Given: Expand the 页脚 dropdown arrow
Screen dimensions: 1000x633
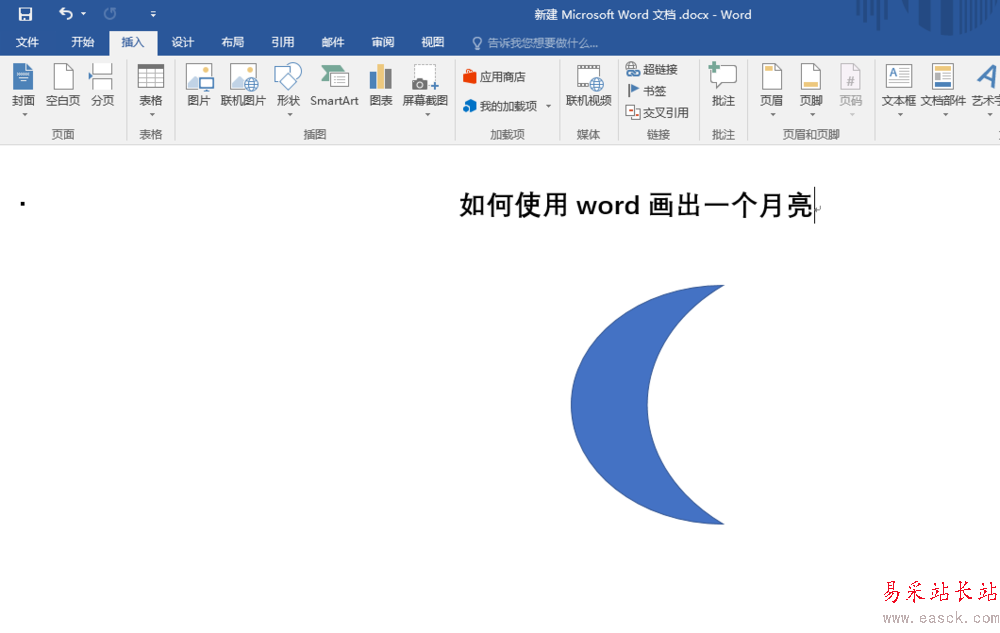Looking at the screenshot, I should coord(812,115).
